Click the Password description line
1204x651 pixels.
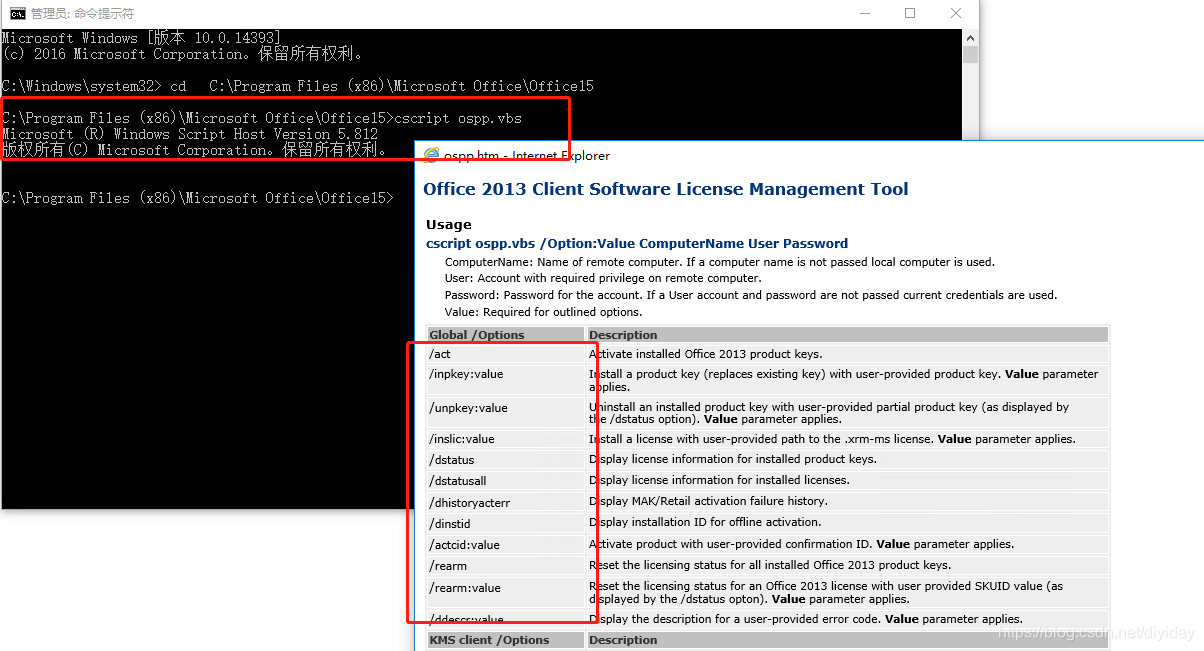click(x=751, y=295)
